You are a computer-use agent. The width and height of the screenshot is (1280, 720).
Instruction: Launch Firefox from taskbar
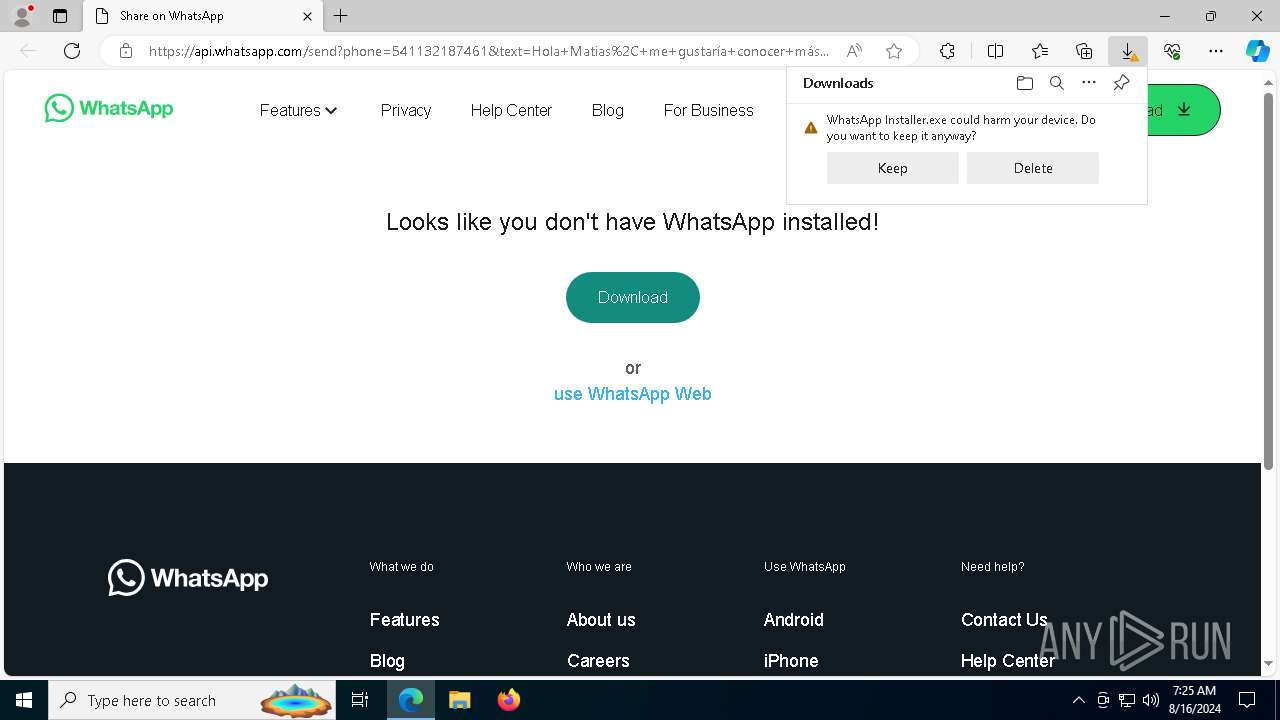[x=509, y=700]
